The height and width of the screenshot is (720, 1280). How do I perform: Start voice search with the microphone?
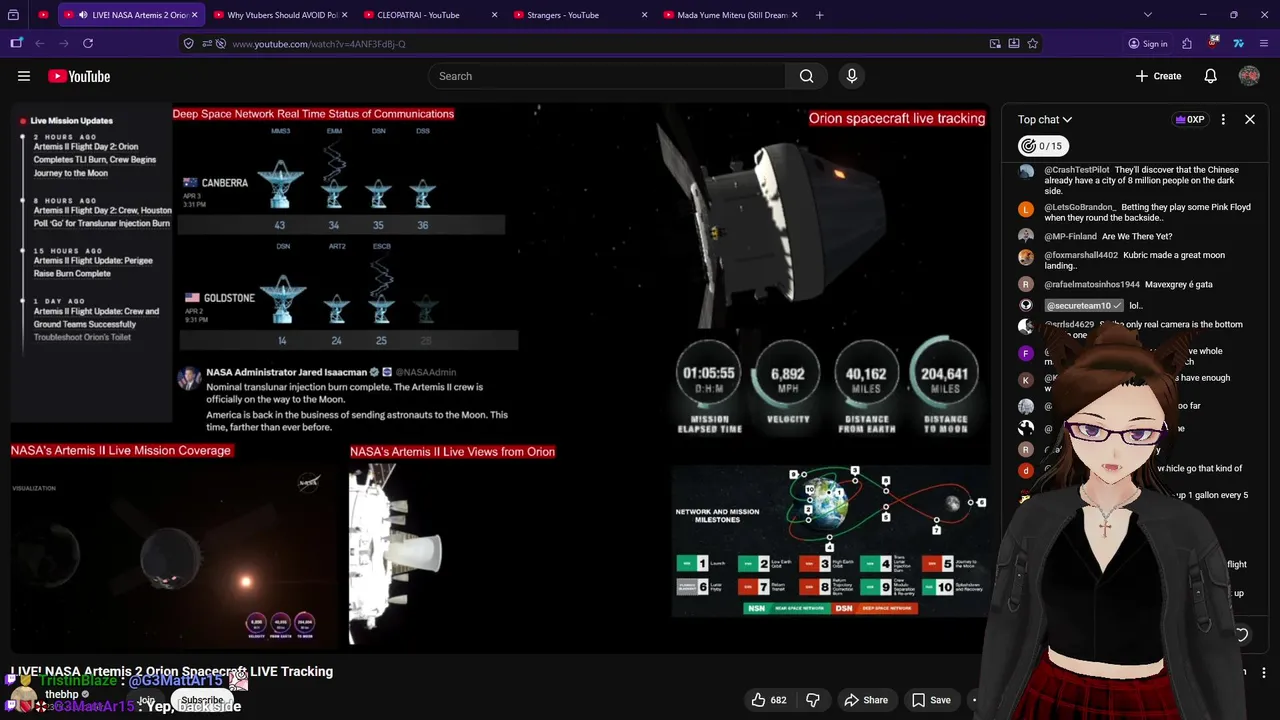coord(852,76)
